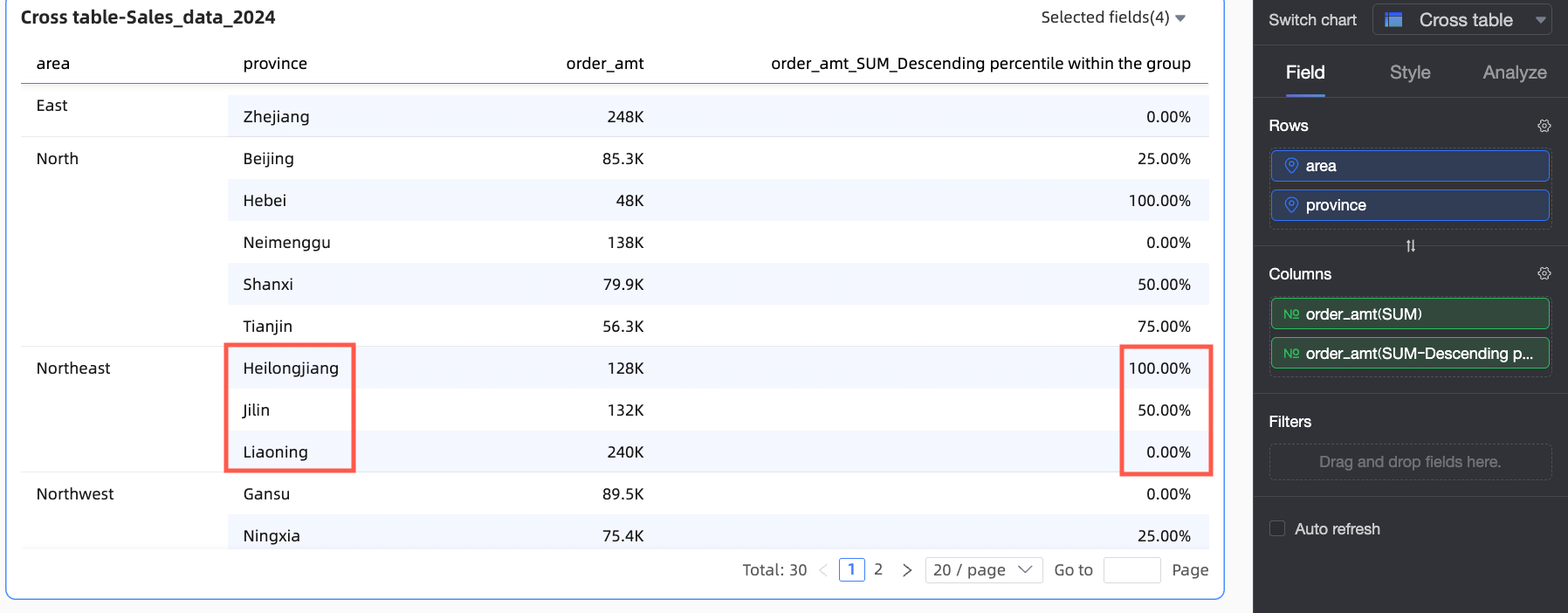Click the 89.5K order amount value
1568x613 pixels.
tap(622, 494)
